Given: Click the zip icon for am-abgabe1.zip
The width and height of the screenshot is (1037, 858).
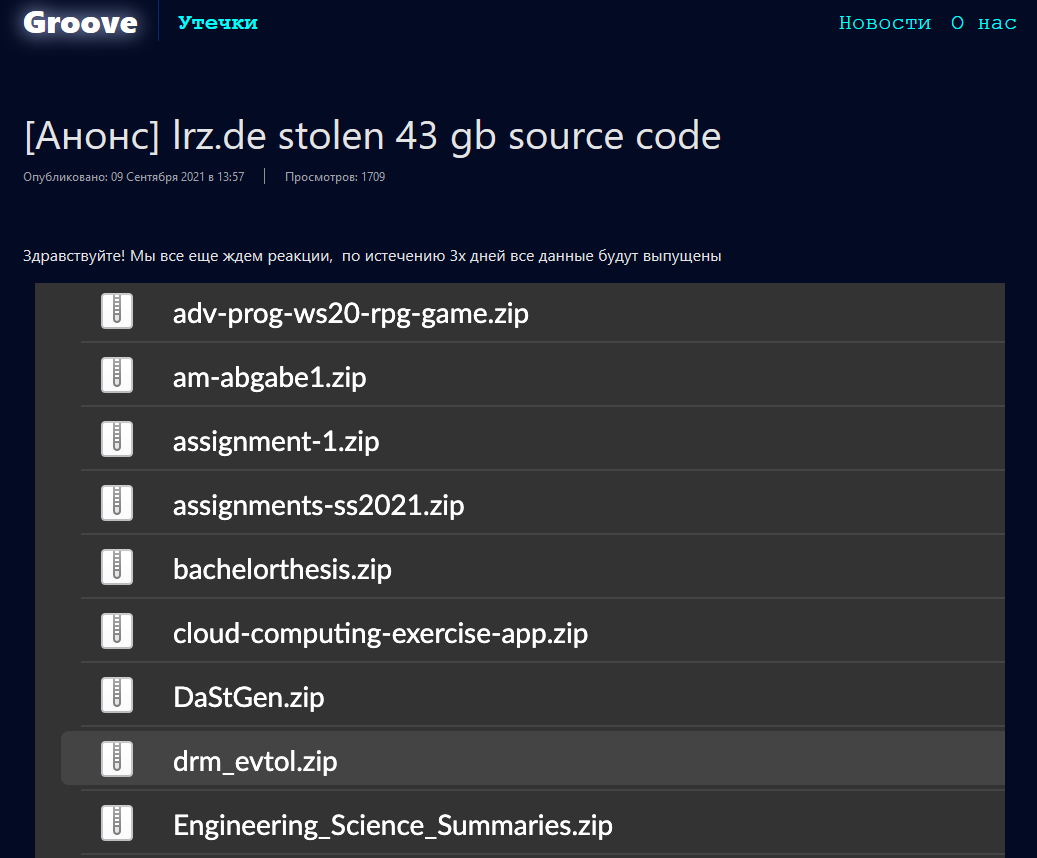Looking at the screenshot, I should [117, 375].
